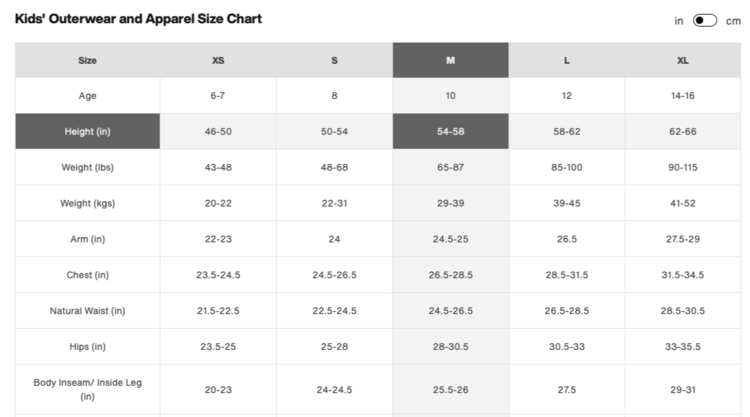
Task: Choose the S size column header
Action: 334,60
